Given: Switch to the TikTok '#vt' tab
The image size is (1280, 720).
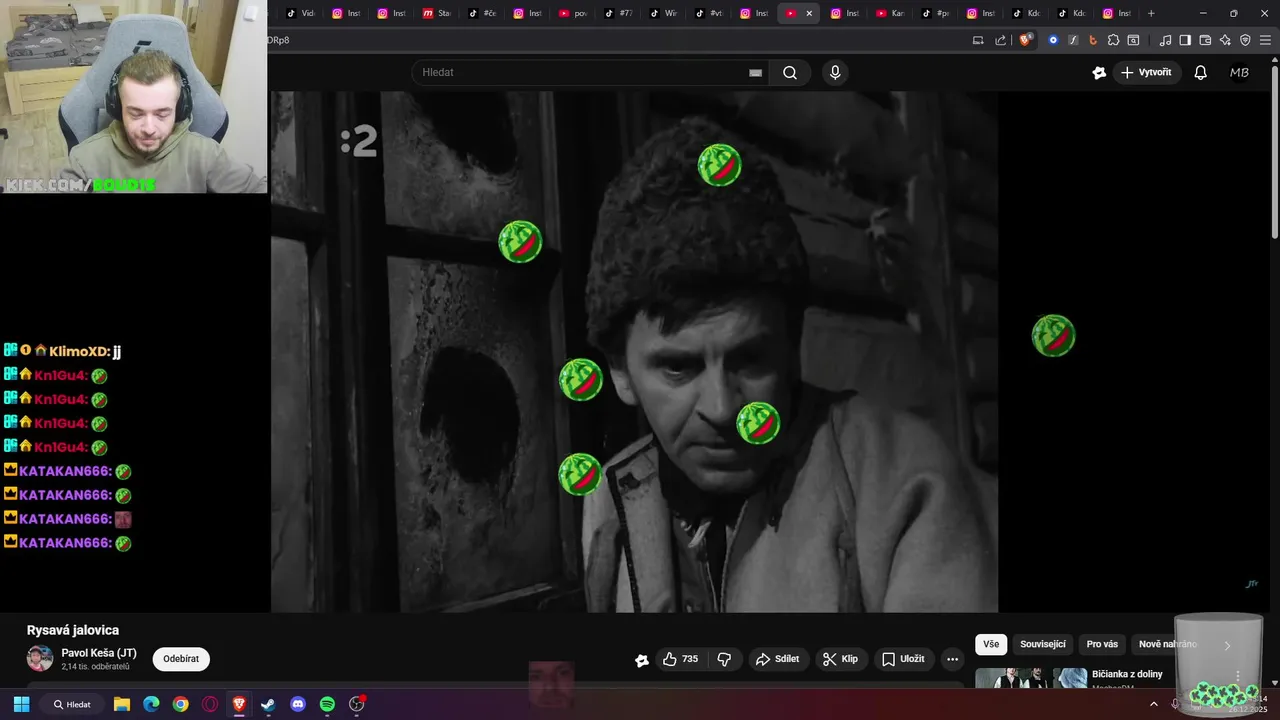Looking at the screenshot, I should 708,13.
